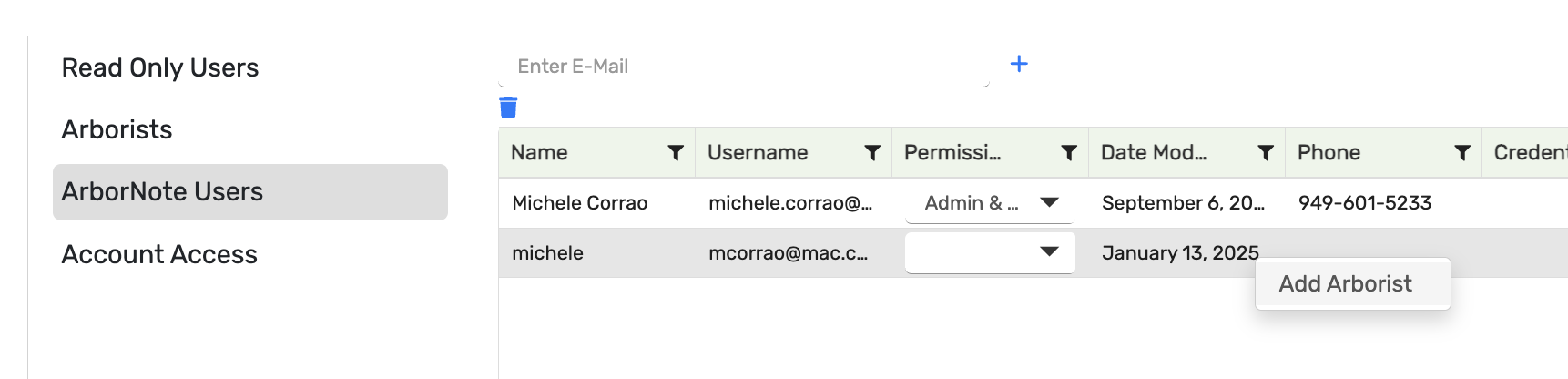The width and height of the screenshot is (1568, 379).
Task: Click the 949-601-5233 phone cell
Action: click(x=1365, y=203)
